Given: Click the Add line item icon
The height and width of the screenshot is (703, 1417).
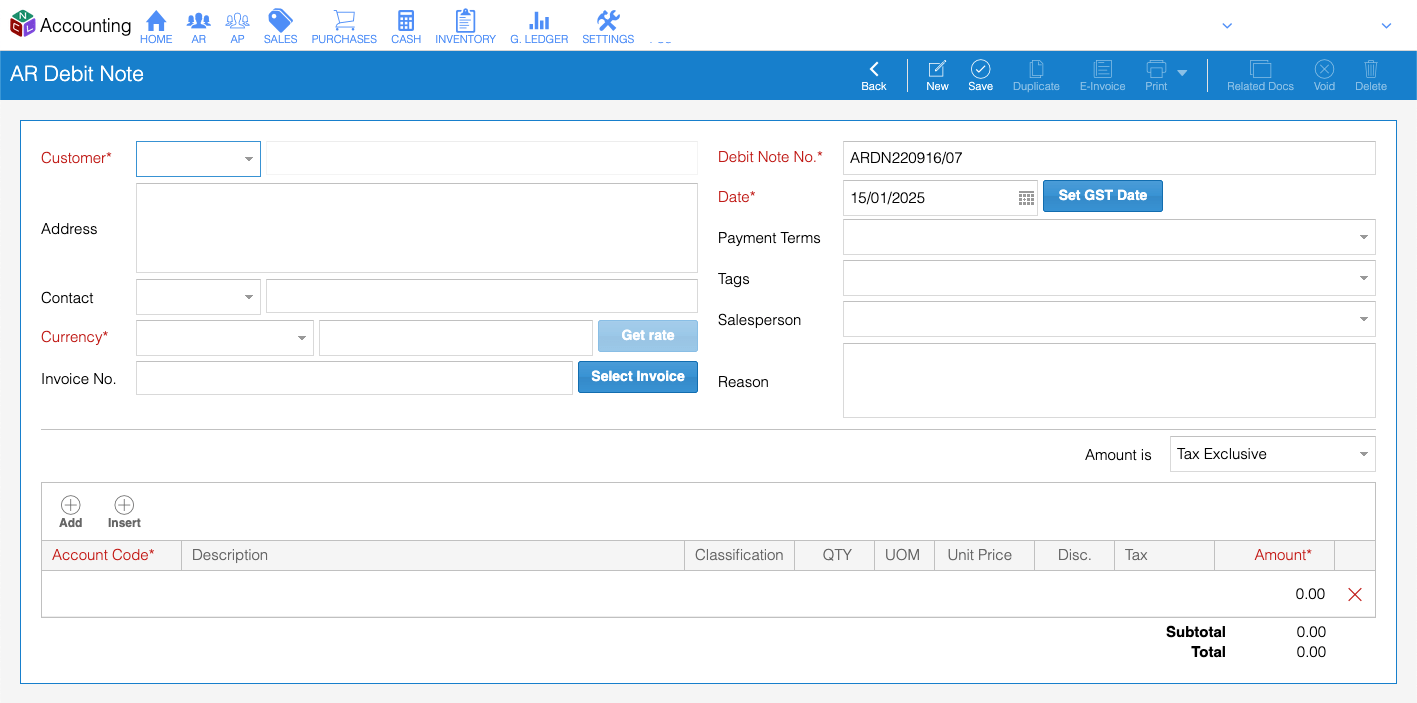Looking at the screenshot, I should [x=71, y=506].
